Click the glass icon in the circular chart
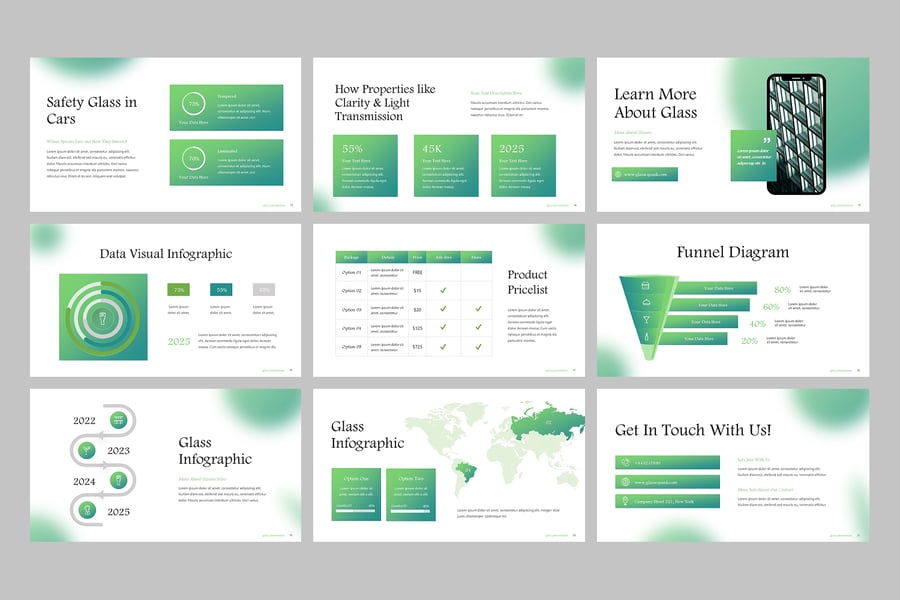The height and width of the screenshot is (600, 900). point(103,317)
